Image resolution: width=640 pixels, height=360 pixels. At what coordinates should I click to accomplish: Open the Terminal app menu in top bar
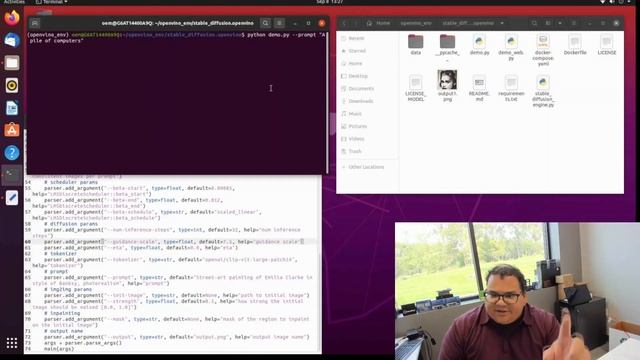pos(52,2)
